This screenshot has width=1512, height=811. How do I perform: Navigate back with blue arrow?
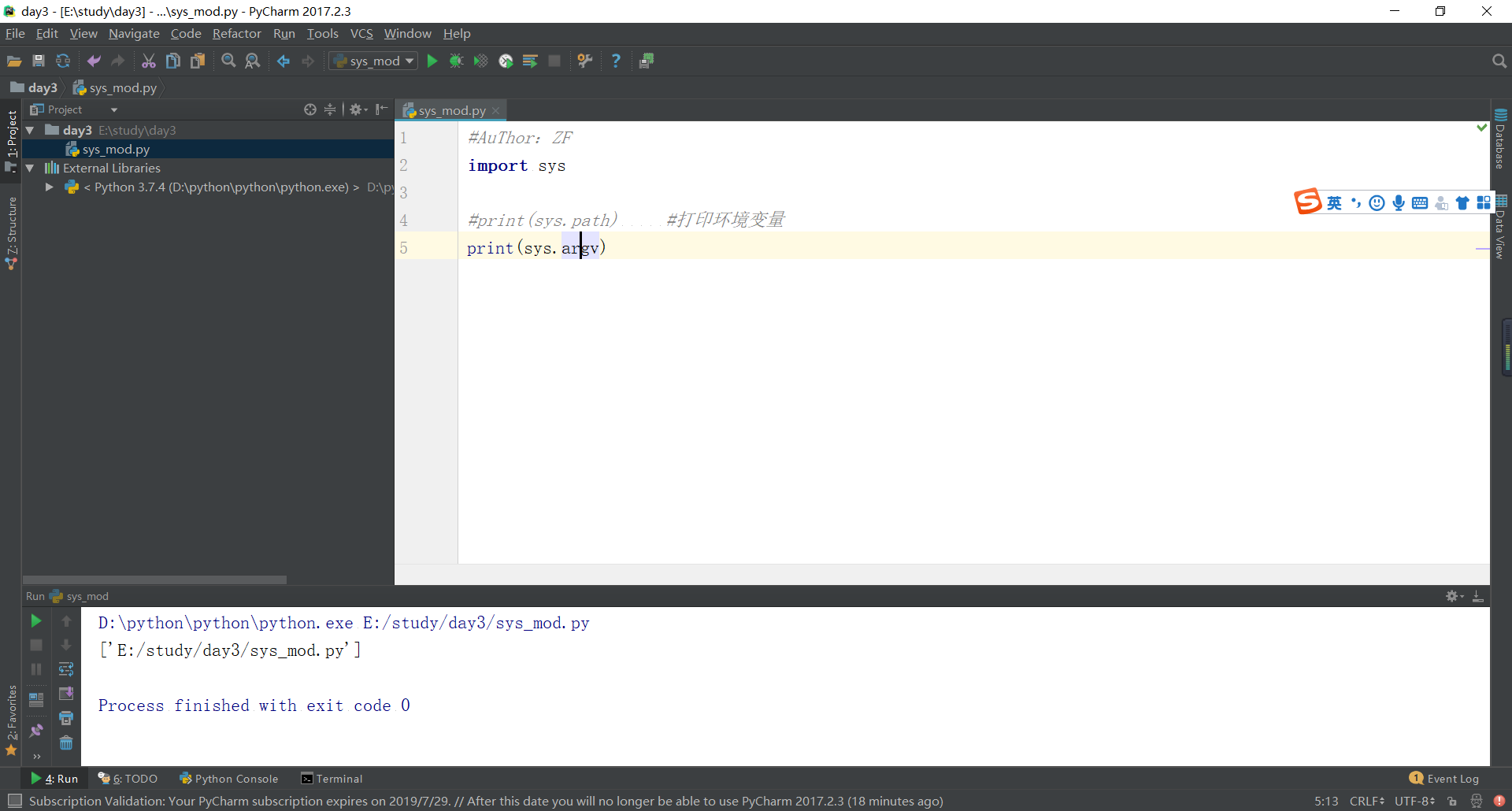tap(283, 61)
